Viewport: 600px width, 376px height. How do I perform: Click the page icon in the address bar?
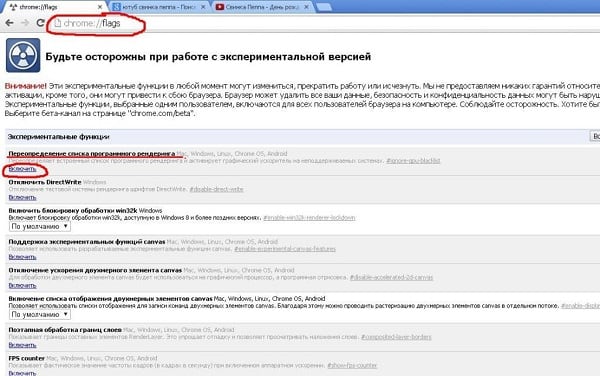[x=57, y=23]
